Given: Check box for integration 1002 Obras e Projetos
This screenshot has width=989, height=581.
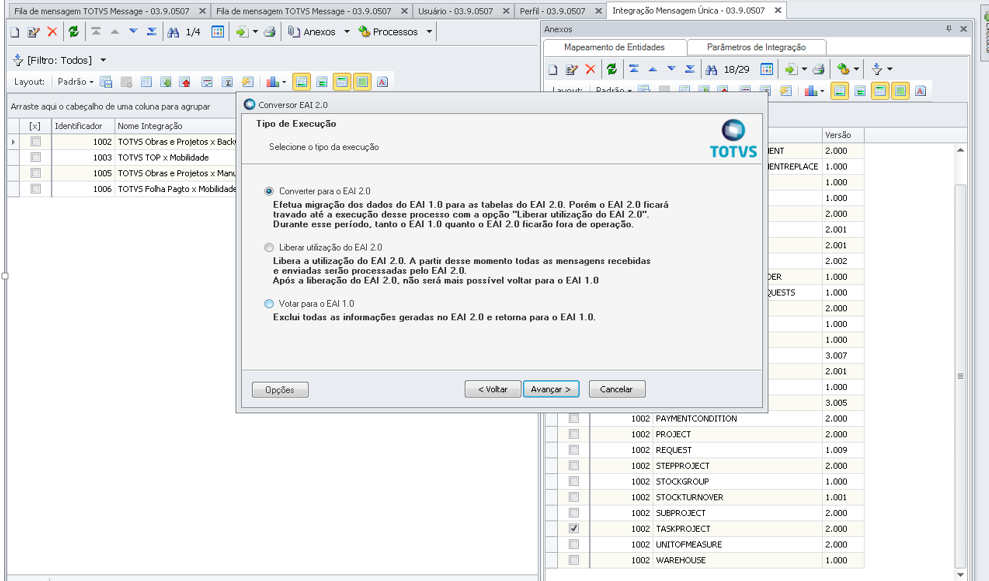Looking at the screenshot, I should click(35, 142).
